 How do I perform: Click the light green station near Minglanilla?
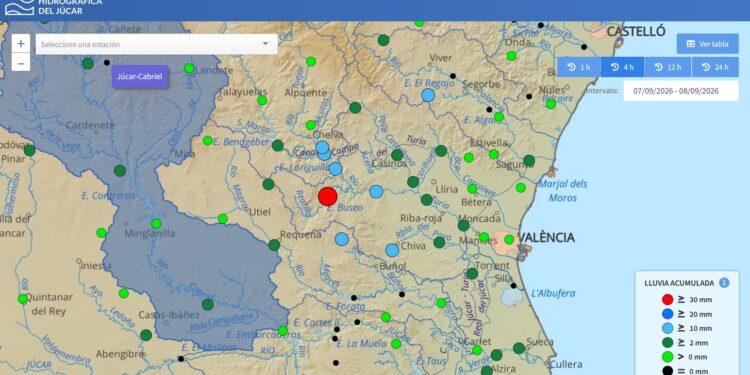[156, 223]
